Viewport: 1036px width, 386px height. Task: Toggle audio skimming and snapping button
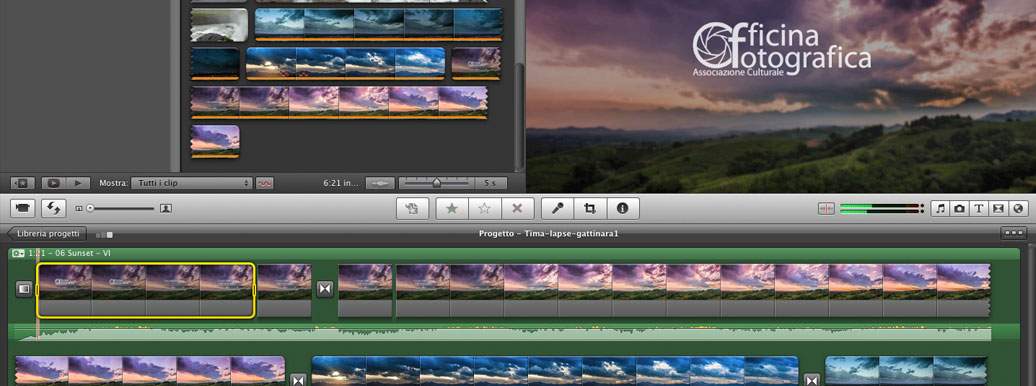[827, 209]
